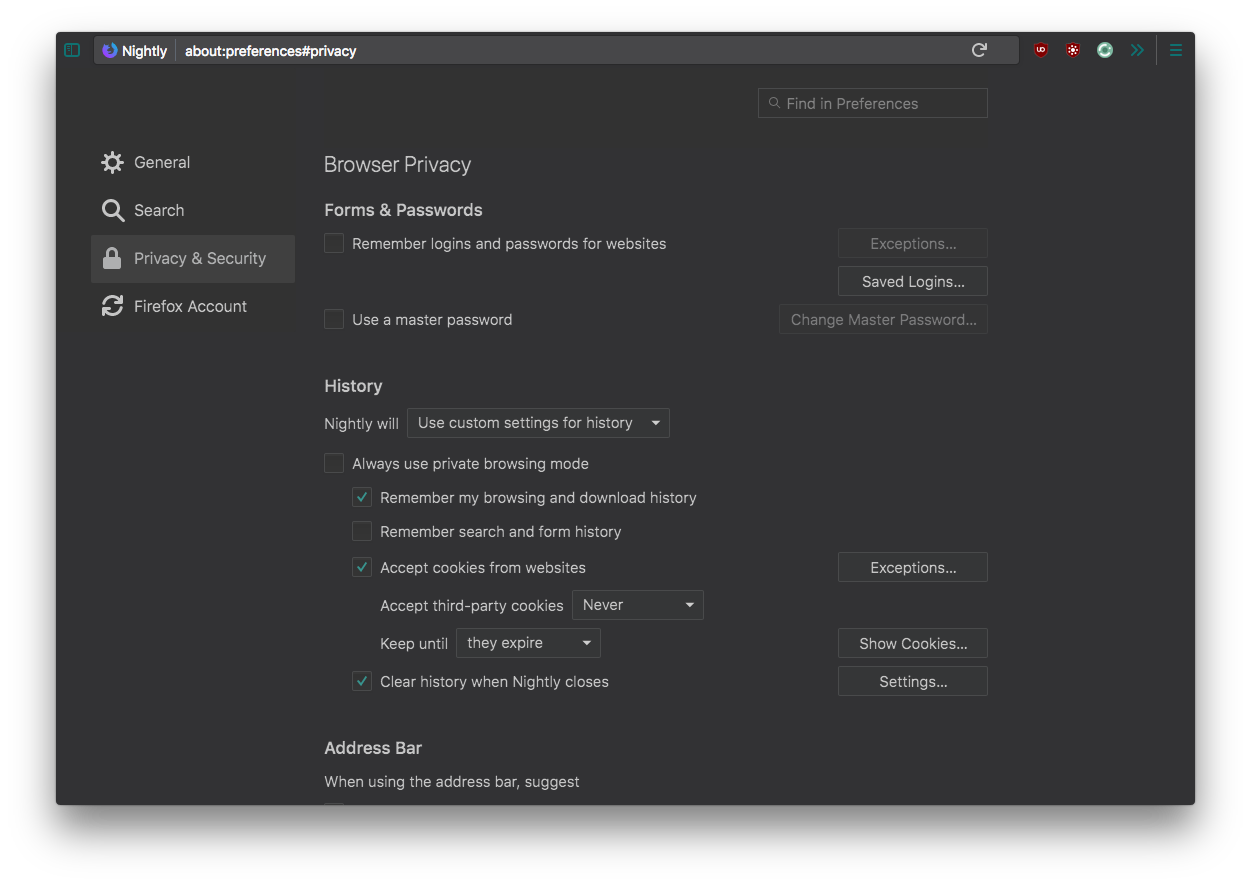Go to Firefox Account preferences

coord(193,306)
